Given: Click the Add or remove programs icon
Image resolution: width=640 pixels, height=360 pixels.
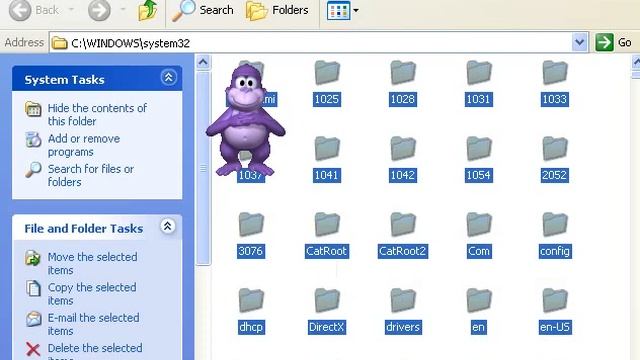Looking at the screenshot, I should coord(33,140).
